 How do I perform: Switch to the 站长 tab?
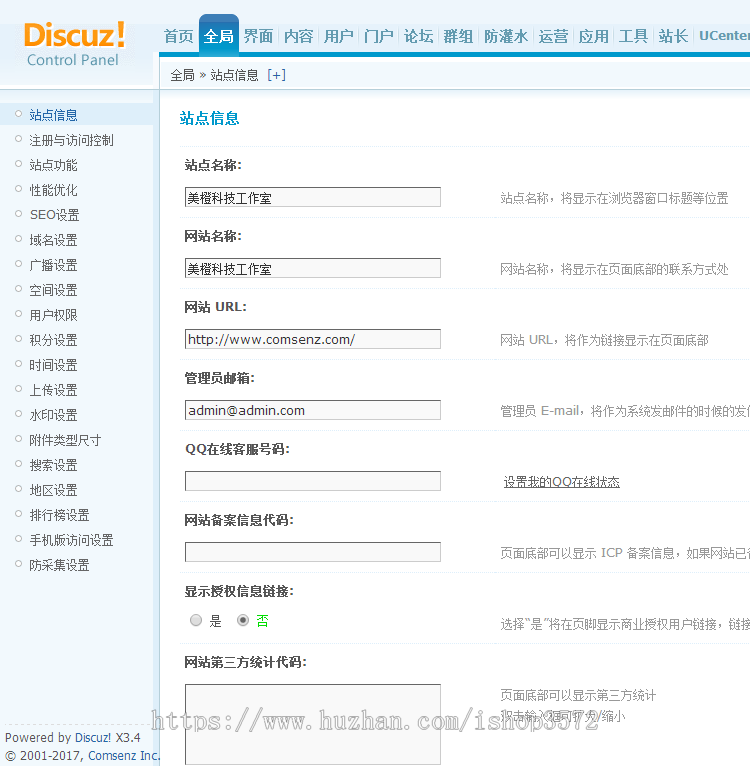point(673,36)
